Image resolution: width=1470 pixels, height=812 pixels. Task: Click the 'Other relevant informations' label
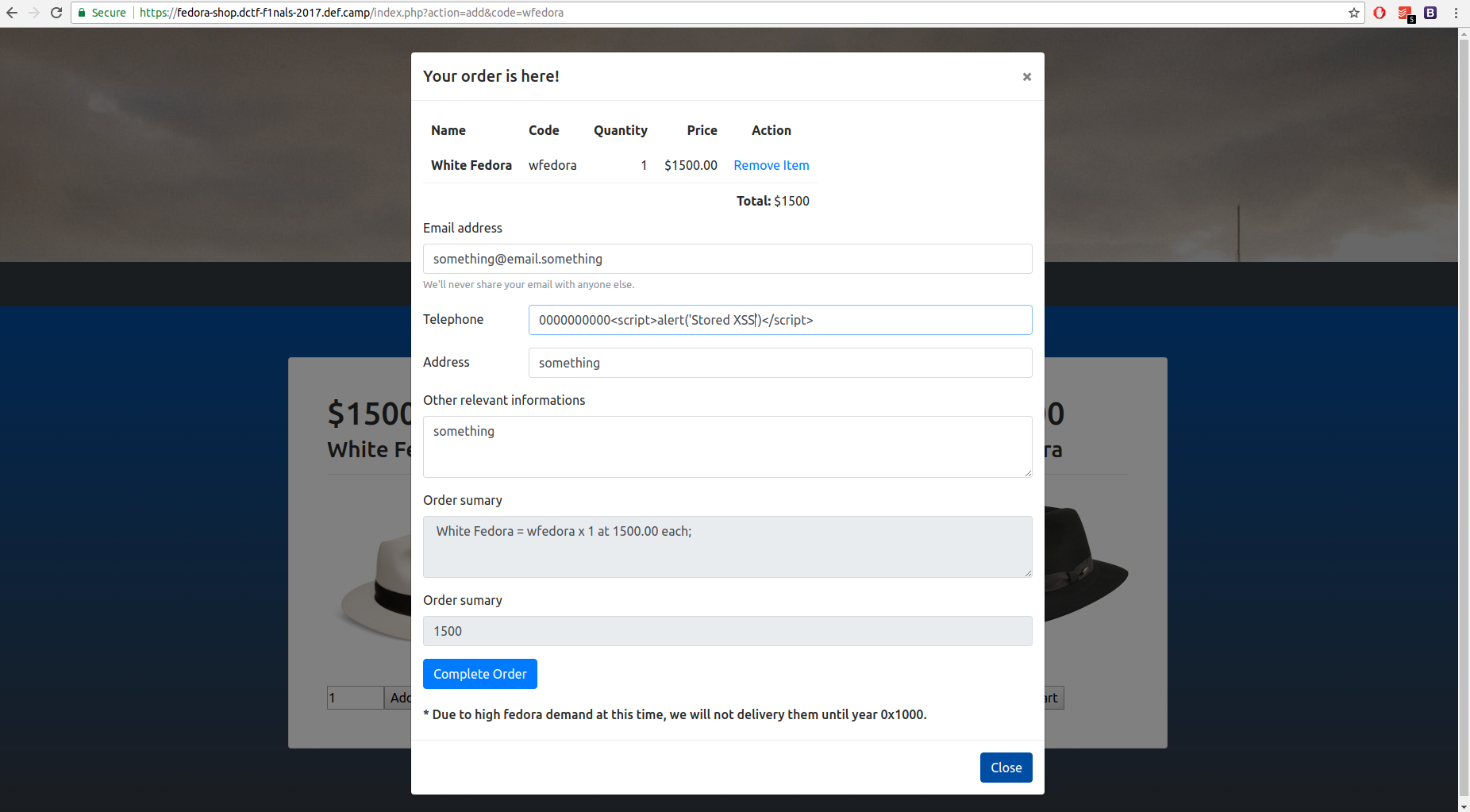coord(504,400)
